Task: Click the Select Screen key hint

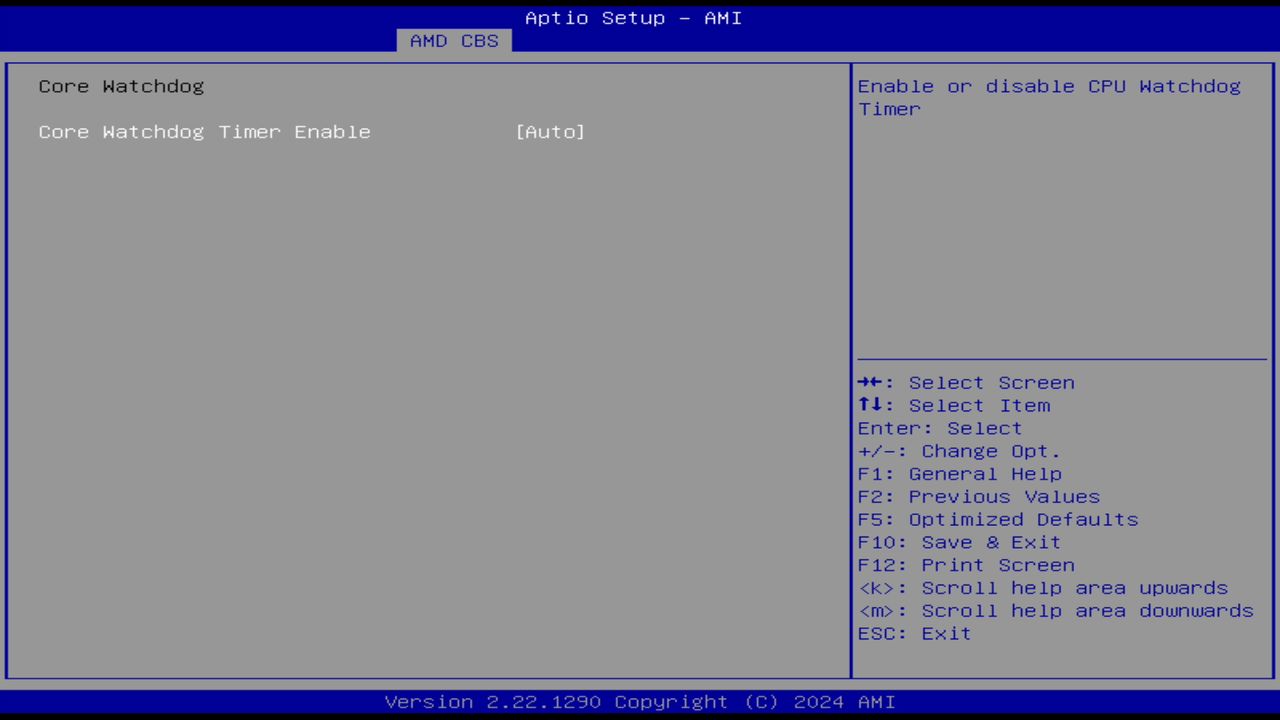Action: [966, 383]
